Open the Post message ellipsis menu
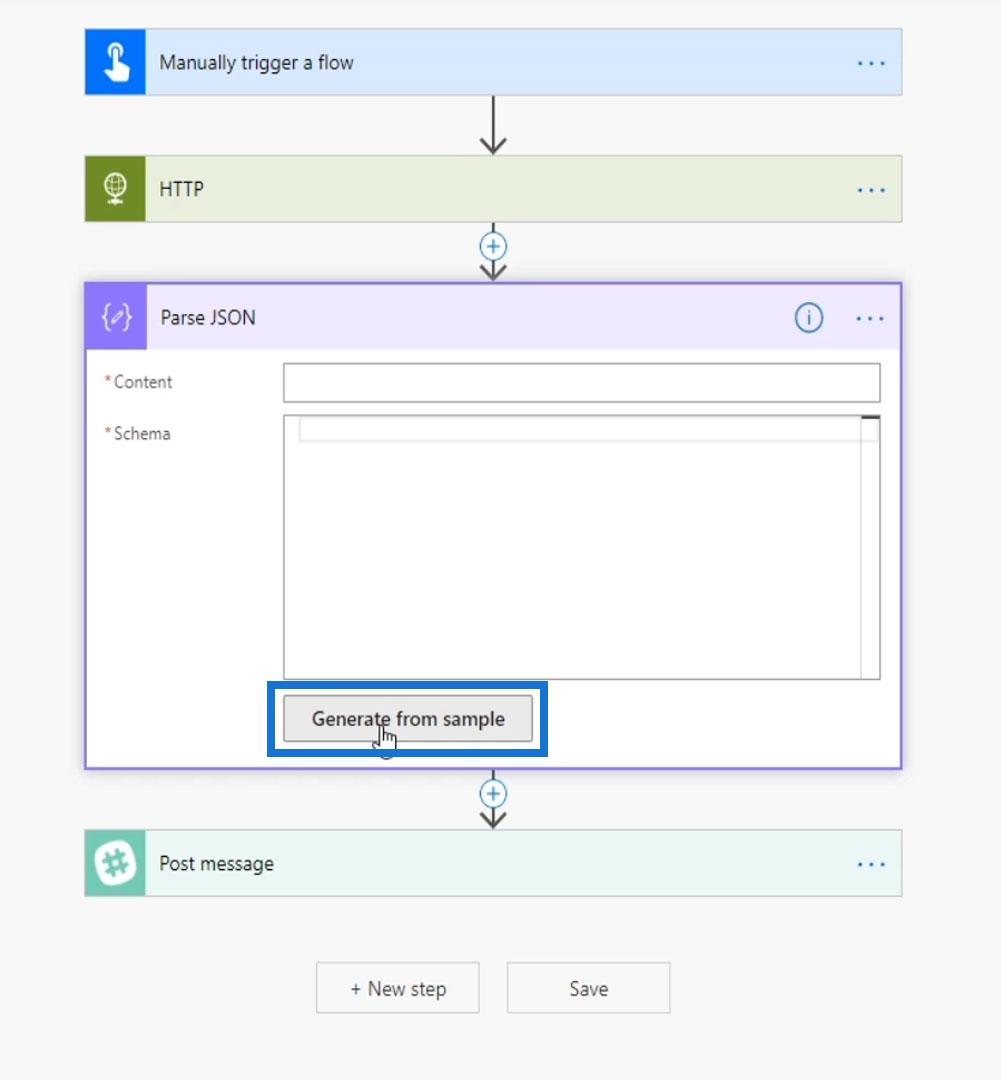 871,864
